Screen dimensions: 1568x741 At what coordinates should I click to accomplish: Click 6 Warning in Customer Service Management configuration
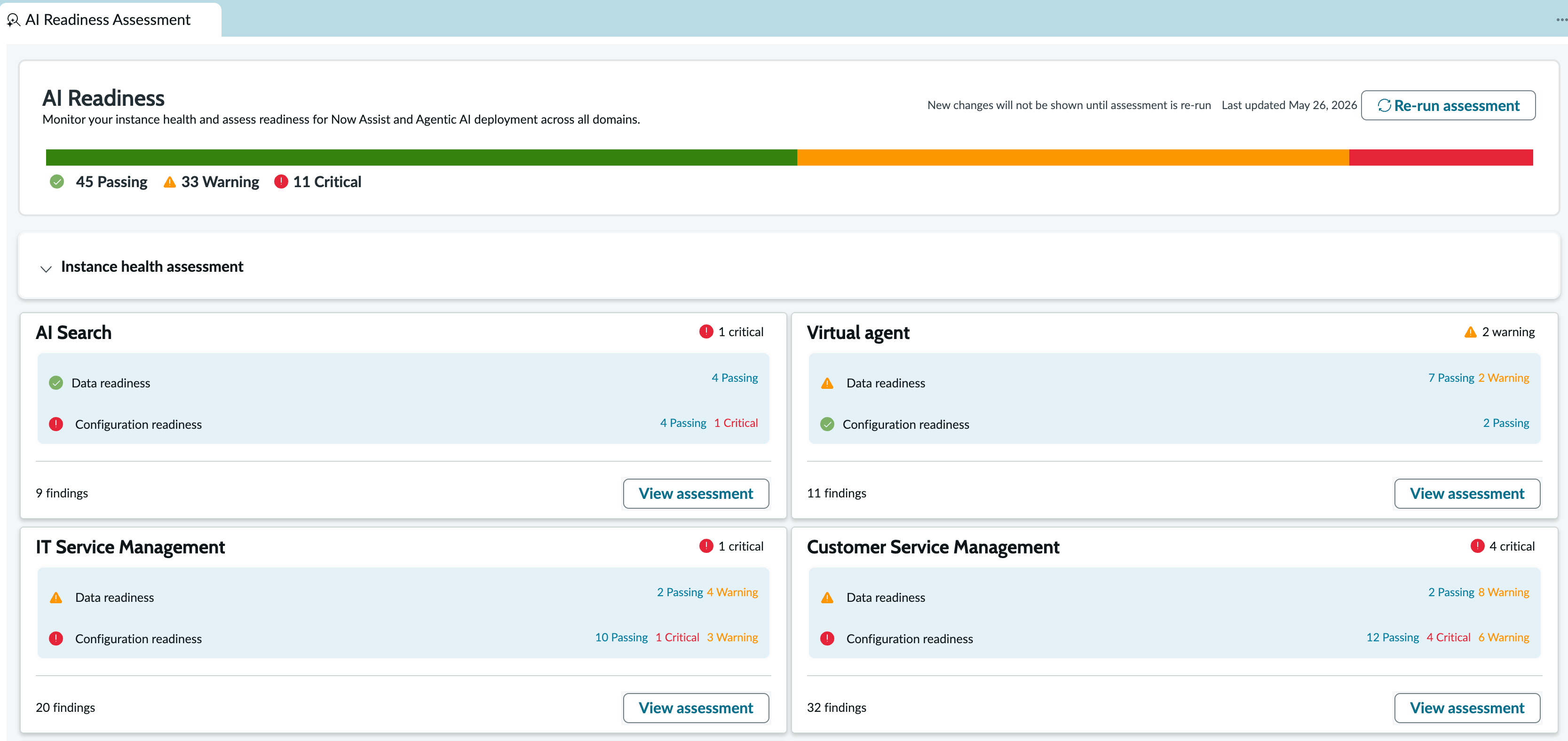point(1504,637)
